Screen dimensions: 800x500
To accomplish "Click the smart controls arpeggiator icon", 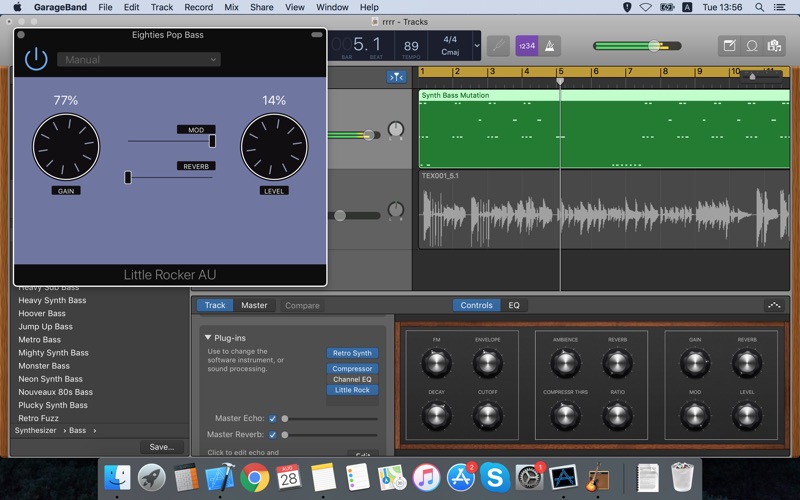I will tap(773, 305).
